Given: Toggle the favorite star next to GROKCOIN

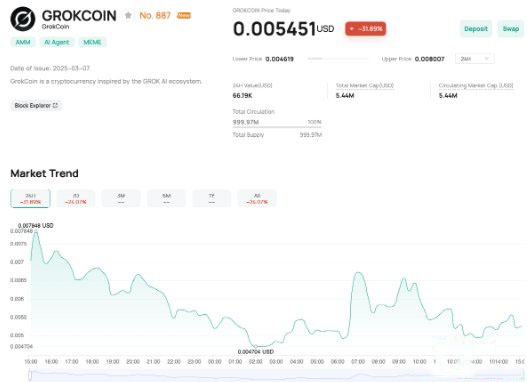Looking at the screenshot, I should click(128, 15).
